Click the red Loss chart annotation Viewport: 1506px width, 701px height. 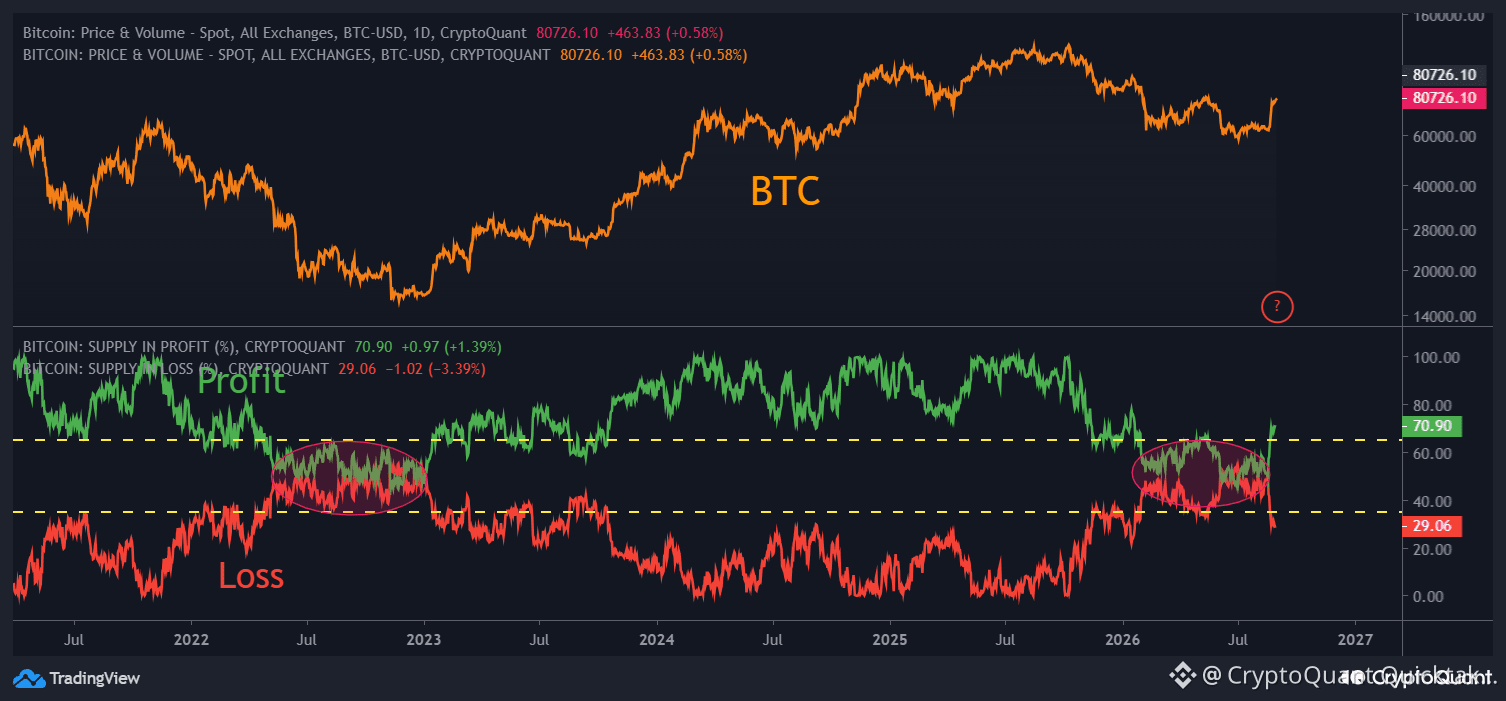(251, 576)
